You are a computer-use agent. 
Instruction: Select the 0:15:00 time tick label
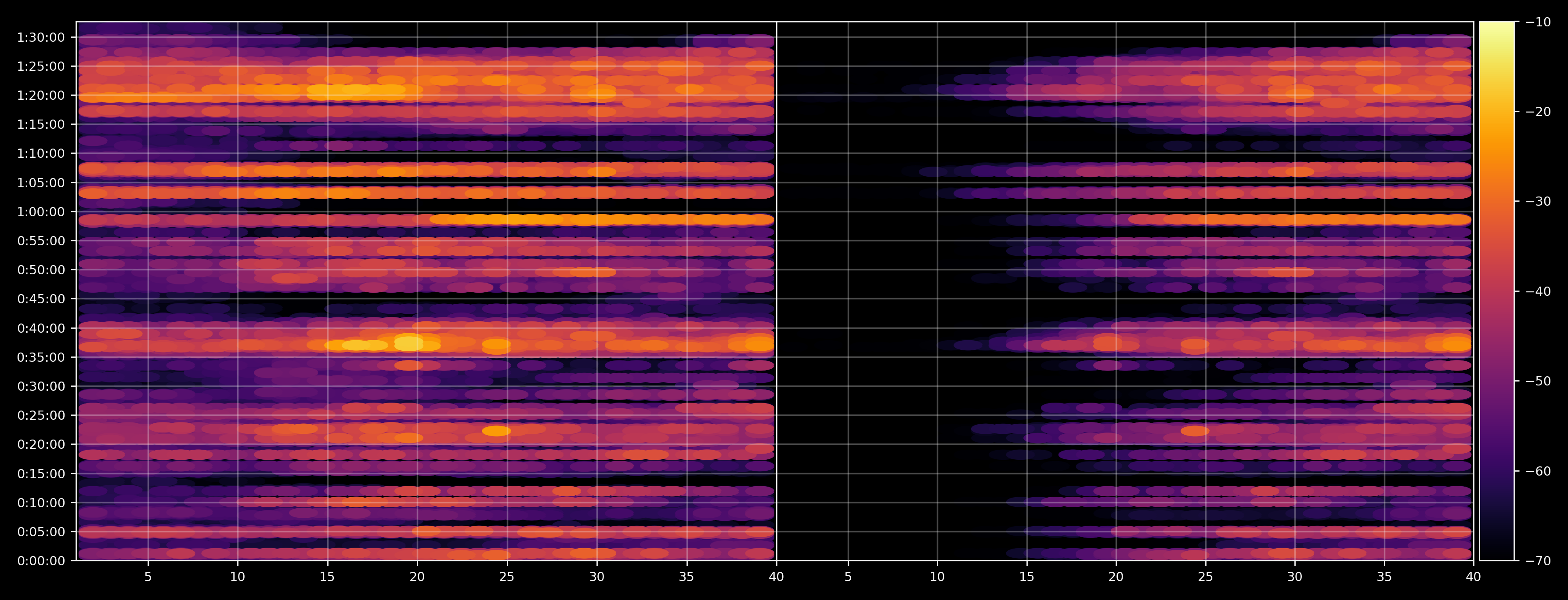(x=41, y=473)
